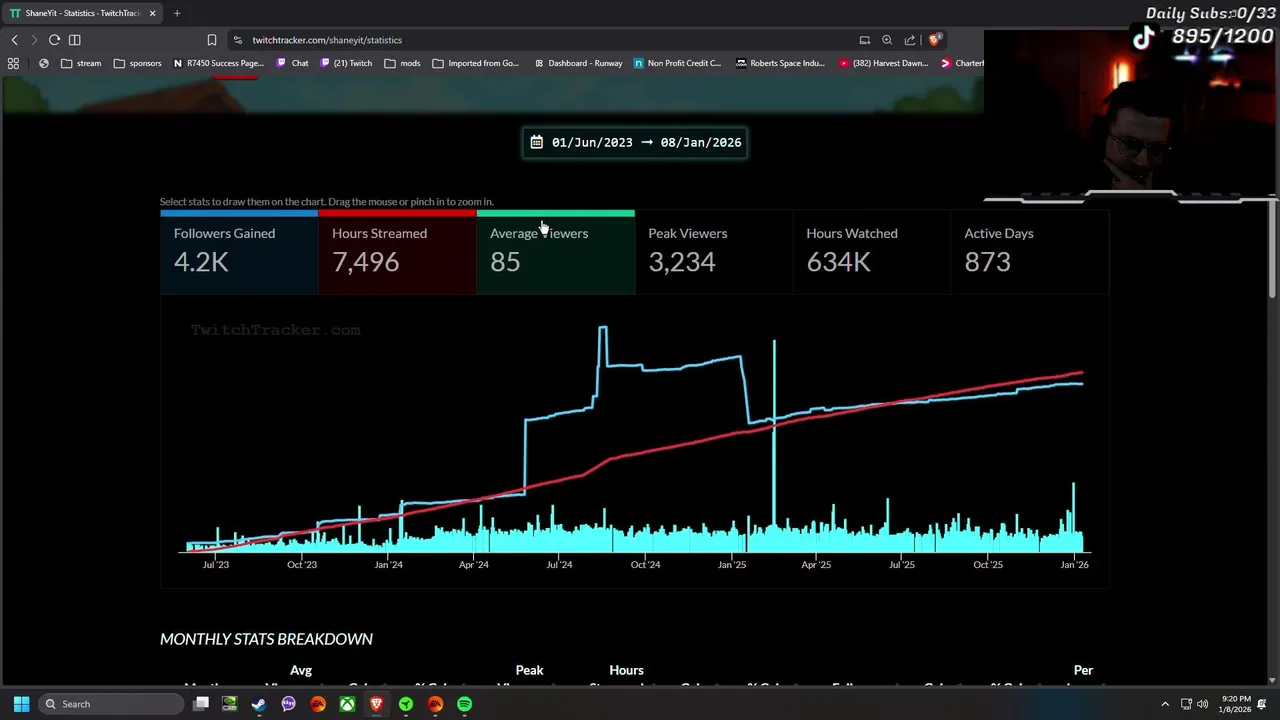The image size is (1280, 720).
Task: Toggle Active Days stat on chart
Action: pyautogui.click(x=1029, y=252)
